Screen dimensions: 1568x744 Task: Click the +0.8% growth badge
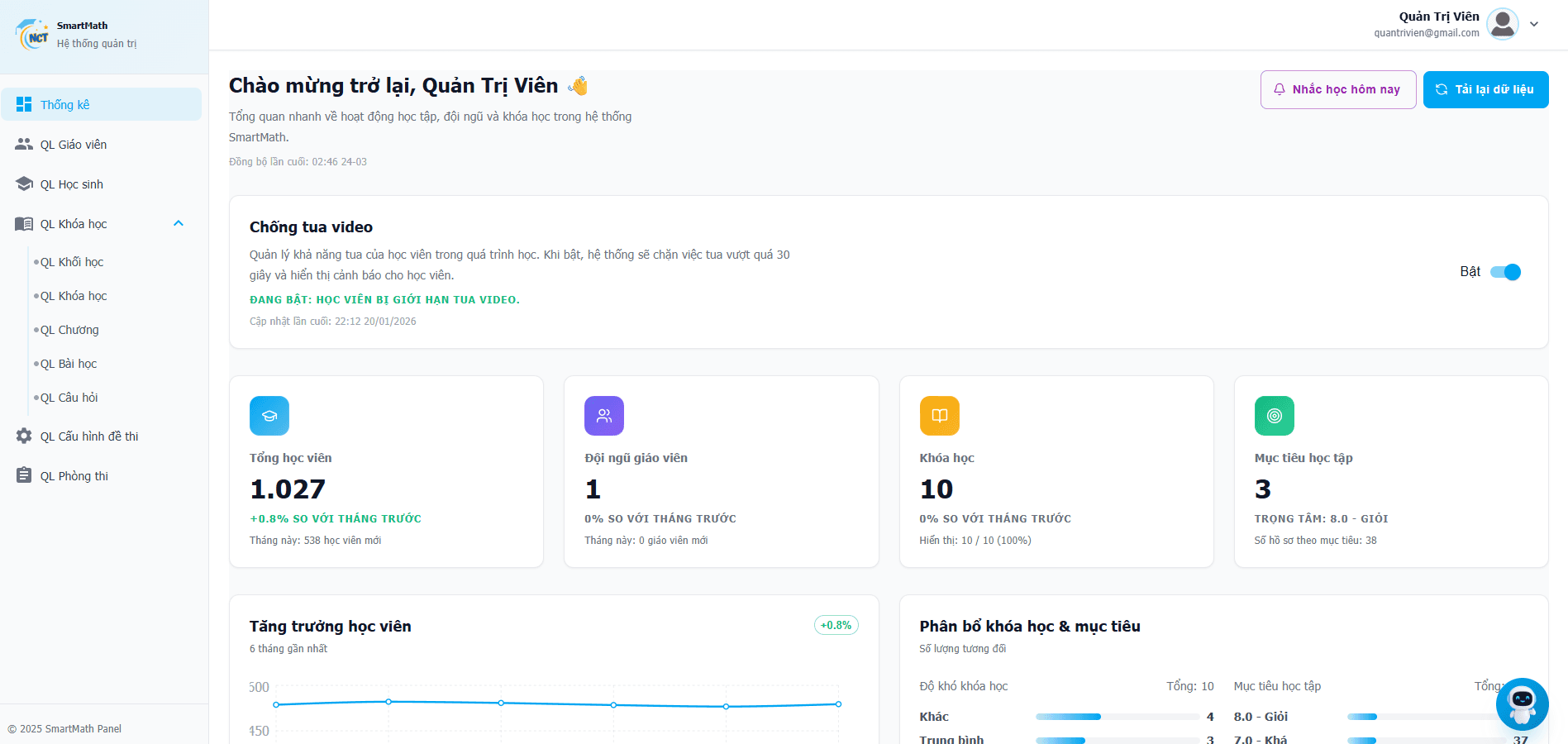click(836, 625)
